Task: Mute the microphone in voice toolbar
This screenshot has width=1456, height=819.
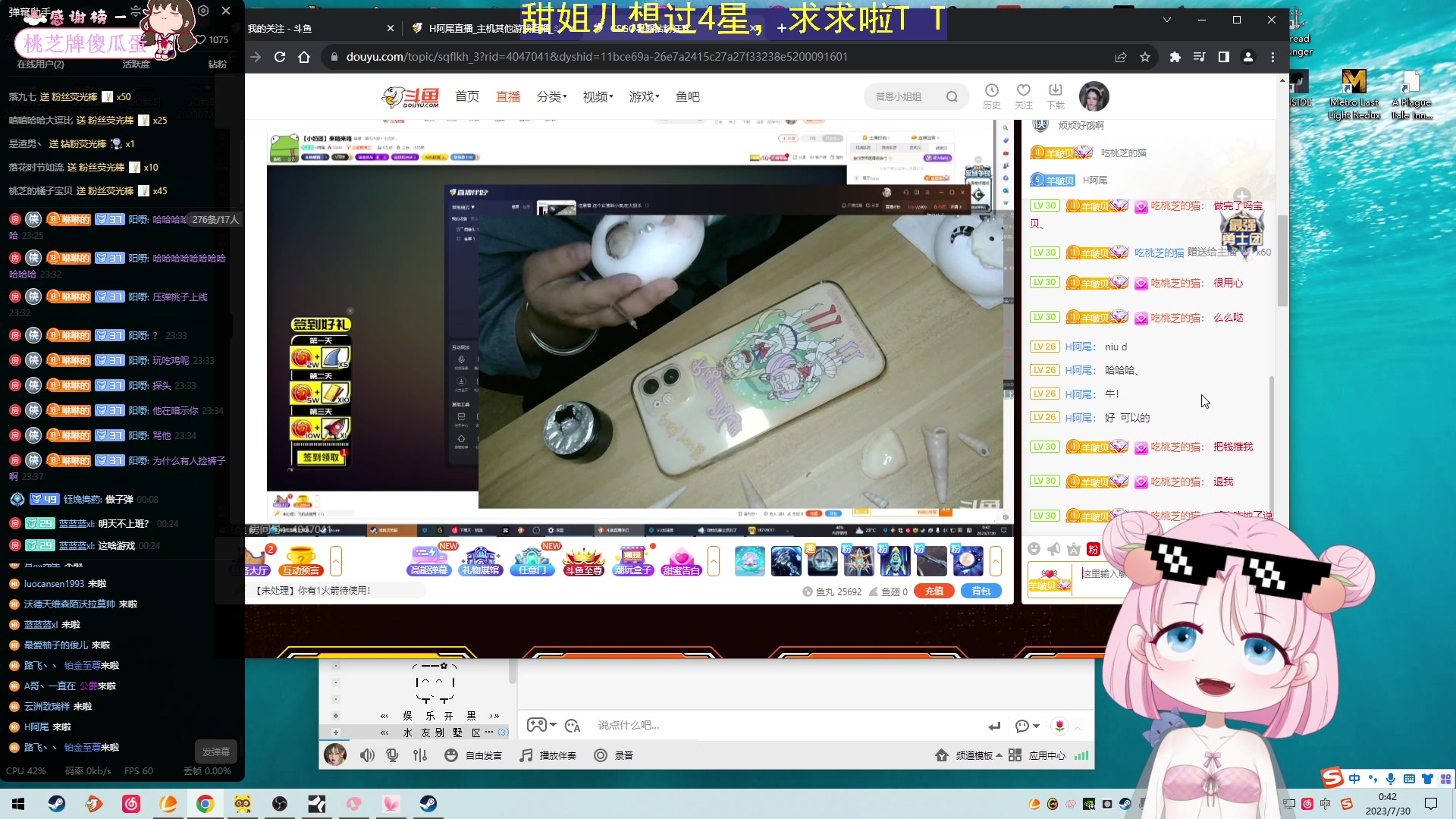Action: click(x=392, y=755)
